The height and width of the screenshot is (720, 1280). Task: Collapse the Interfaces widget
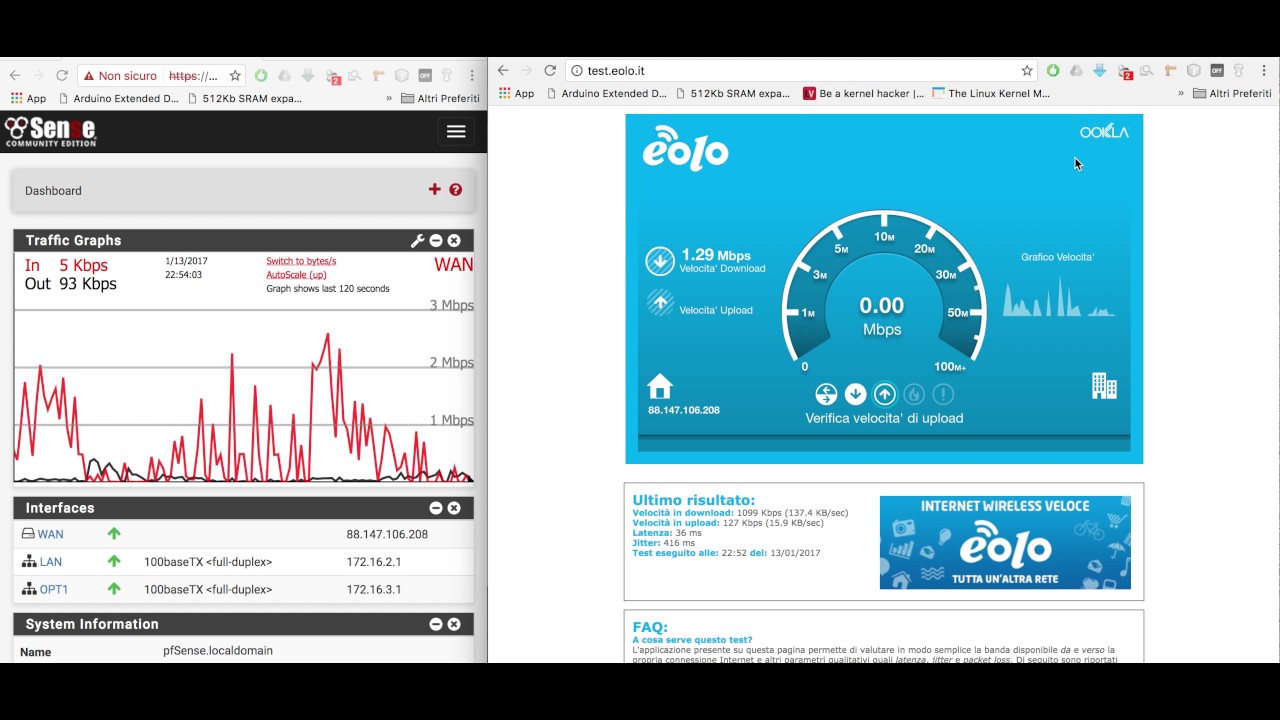point(436,508)
